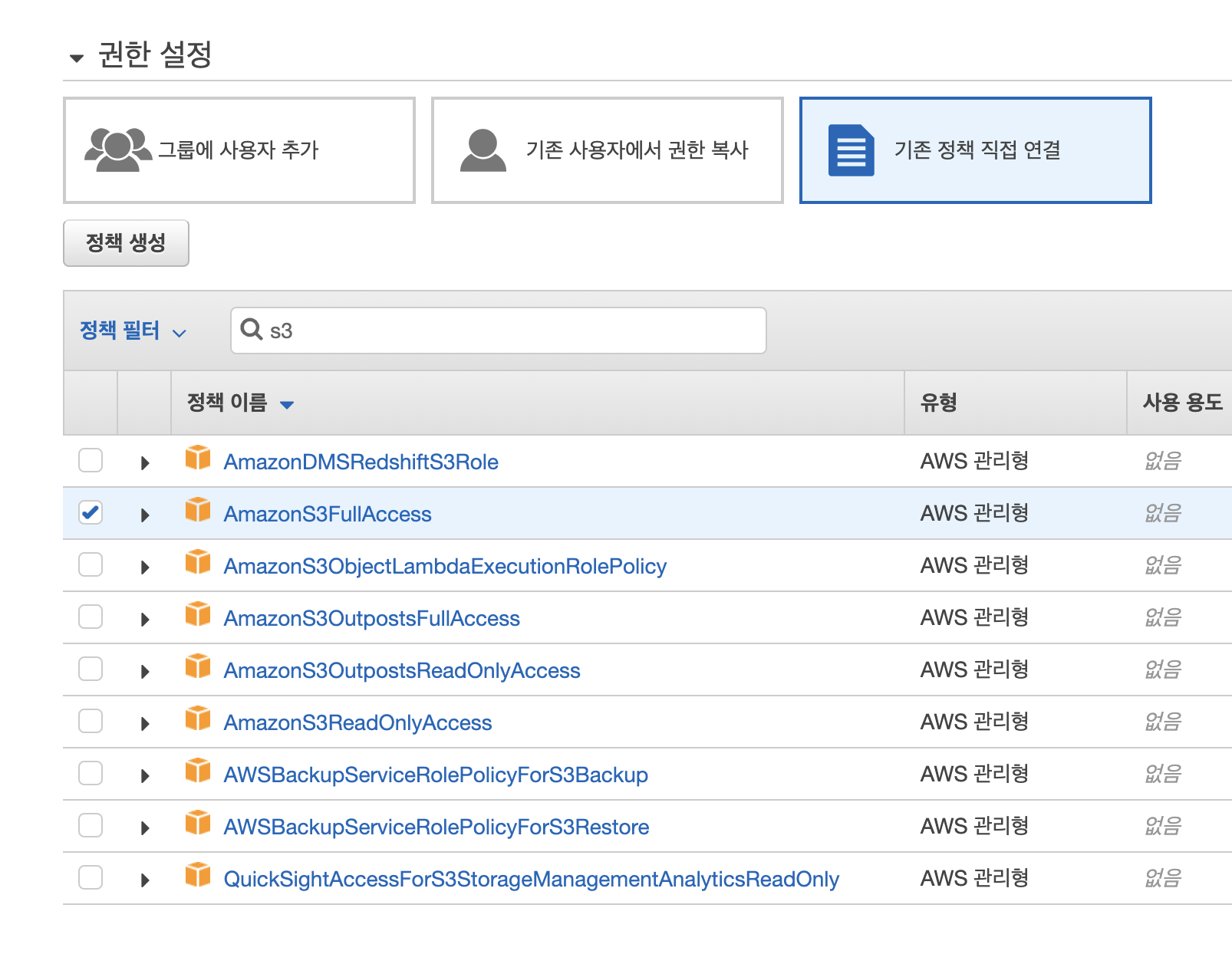Viewport: 1232px width, 954px height.
Task: Open the AmazonS3ObjectLambdaExecutionRolePolicy link
Action: [x=445, y=566]
